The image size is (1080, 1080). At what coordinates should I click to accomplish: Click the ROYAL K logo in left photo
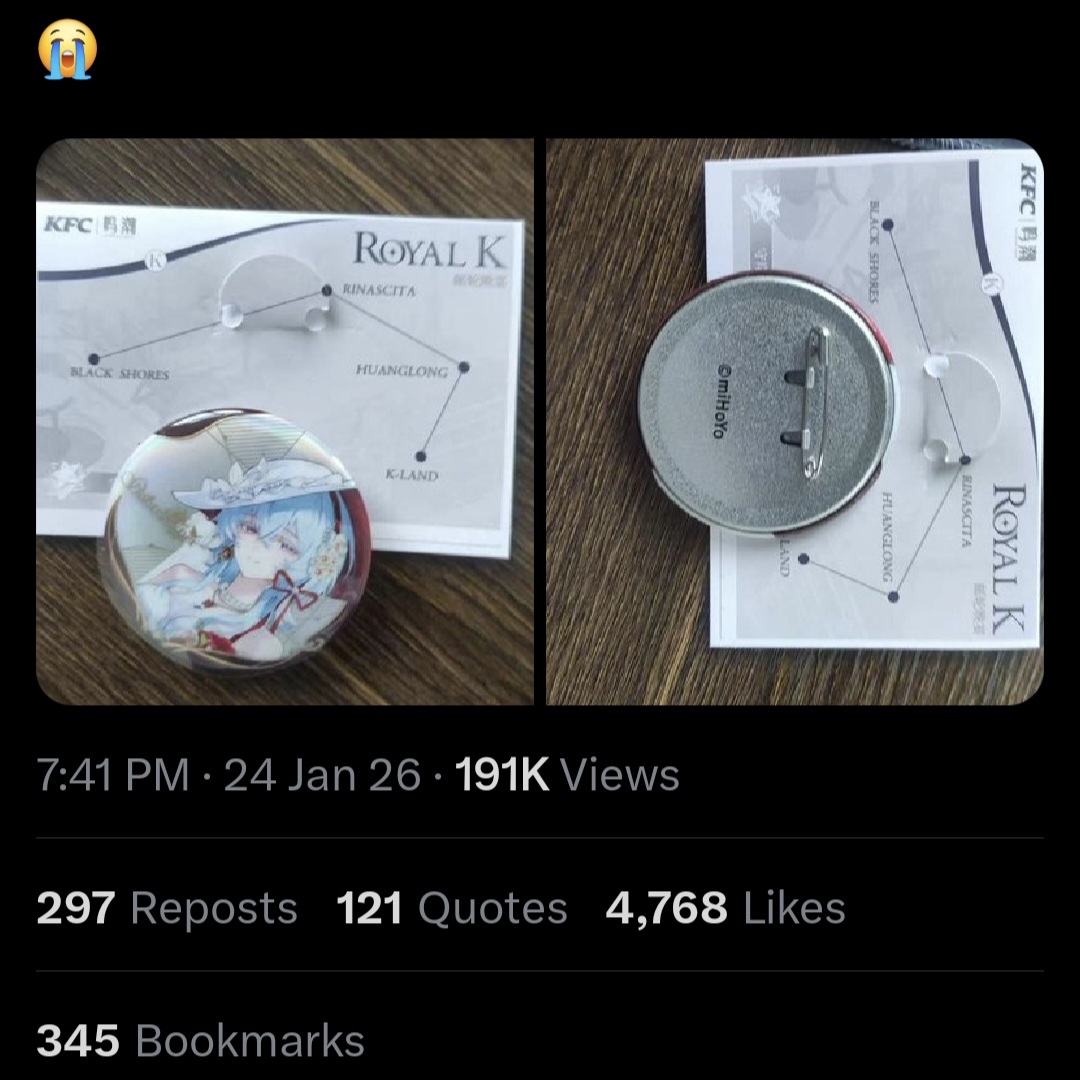(x=430, y=250)
